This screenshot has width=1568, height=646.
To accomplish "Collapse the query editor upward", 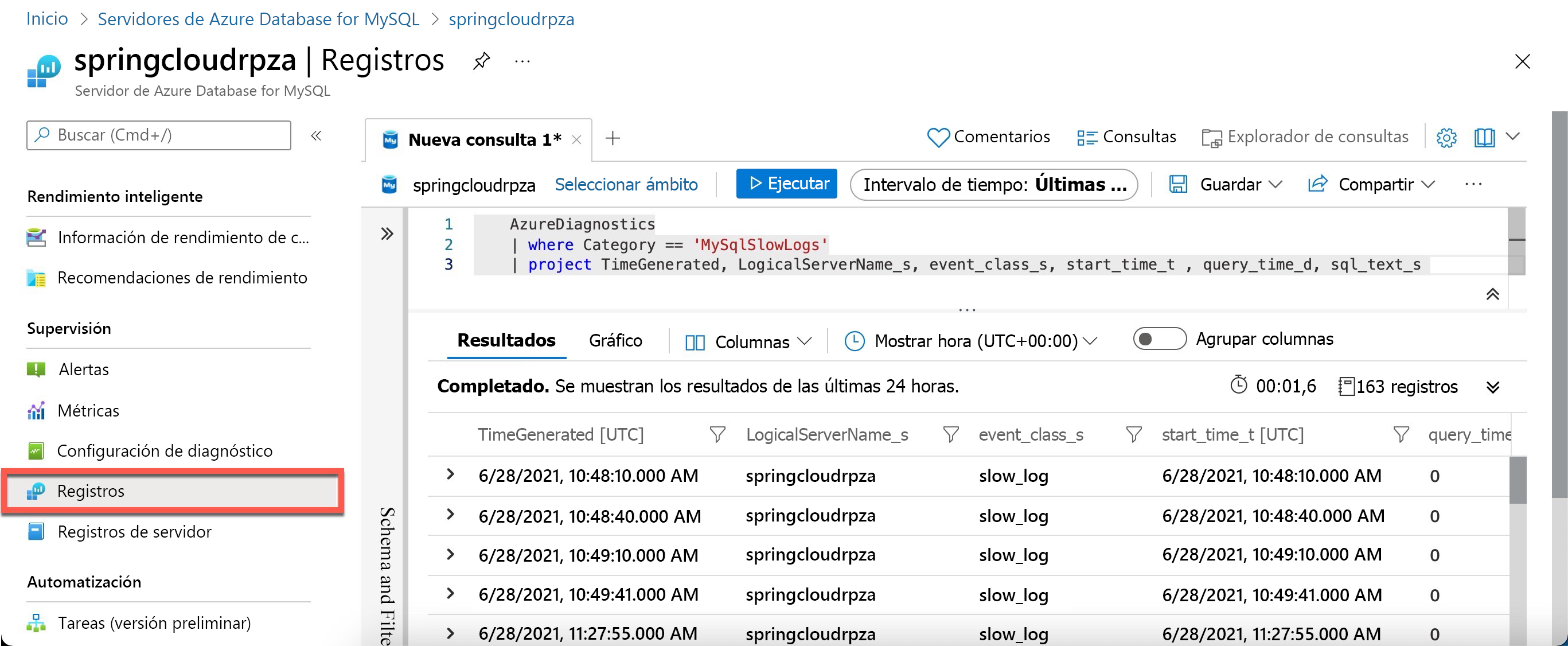I will tap(1492, 295).
